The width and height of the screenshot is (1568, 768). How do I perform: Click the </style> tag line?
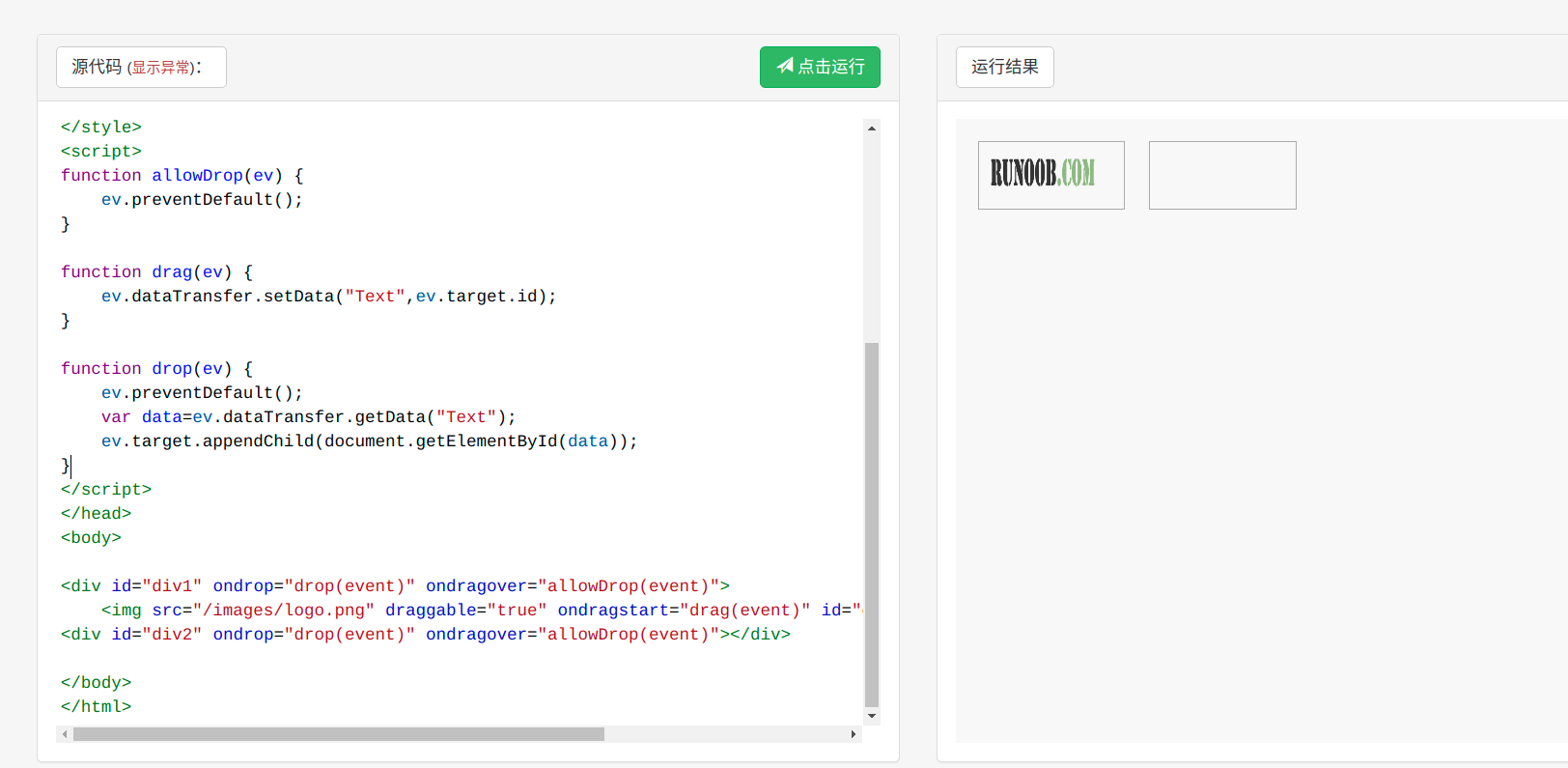point(101,127)
